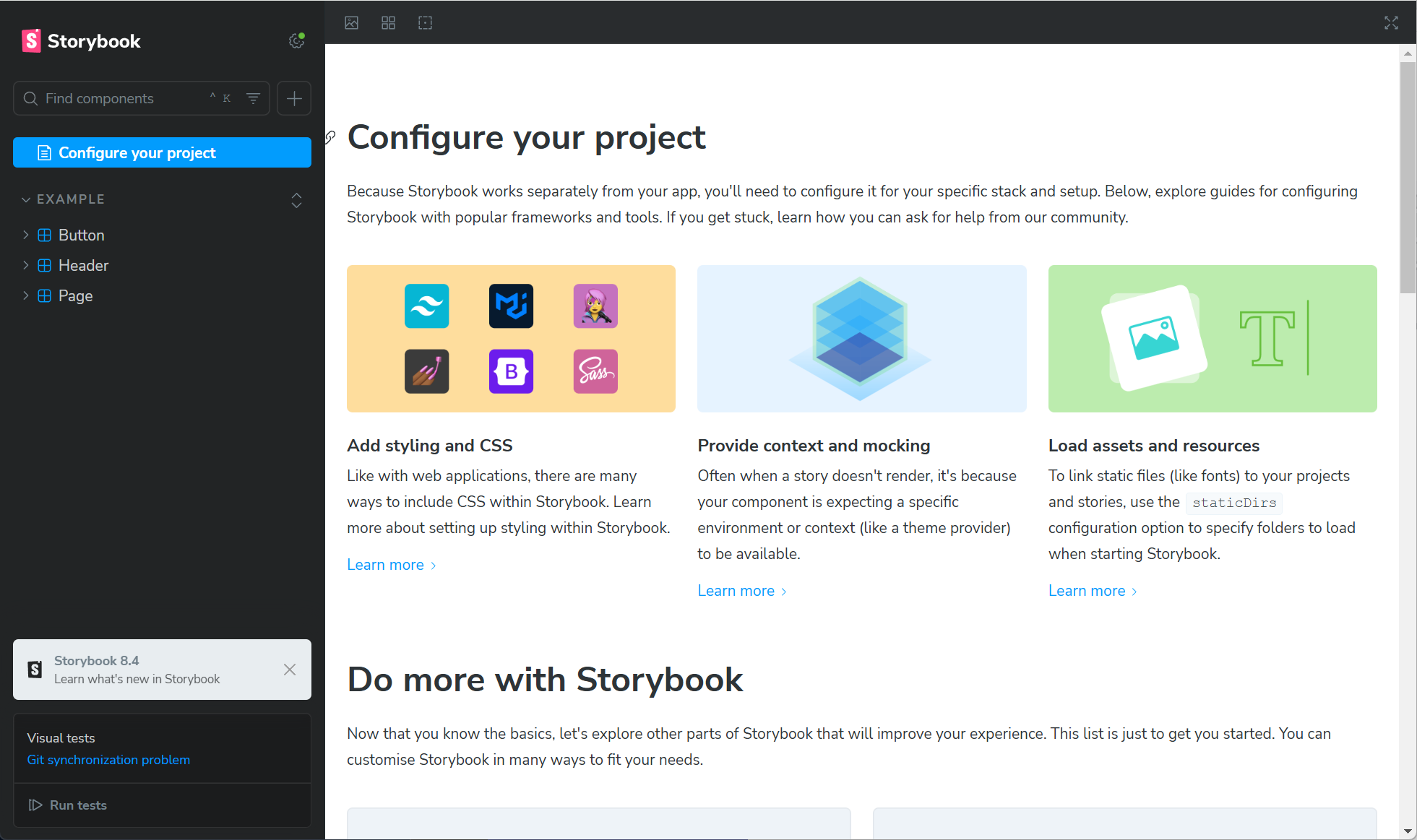Viewport: 1417px width, 840px height.
Task: Click the expand-all arrows beside EXAMPLE
Action: [296, 200]
